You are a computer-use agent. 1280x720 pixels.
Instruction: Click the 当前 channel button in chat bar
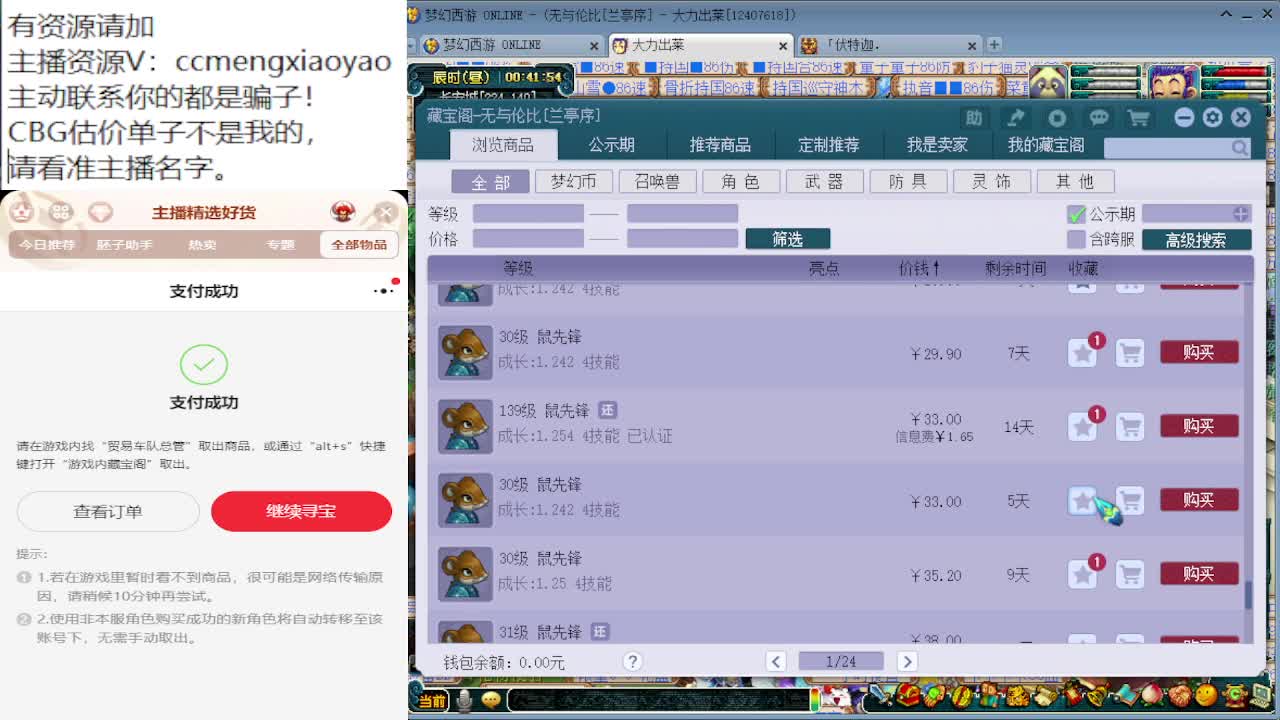tap(432, 700)
